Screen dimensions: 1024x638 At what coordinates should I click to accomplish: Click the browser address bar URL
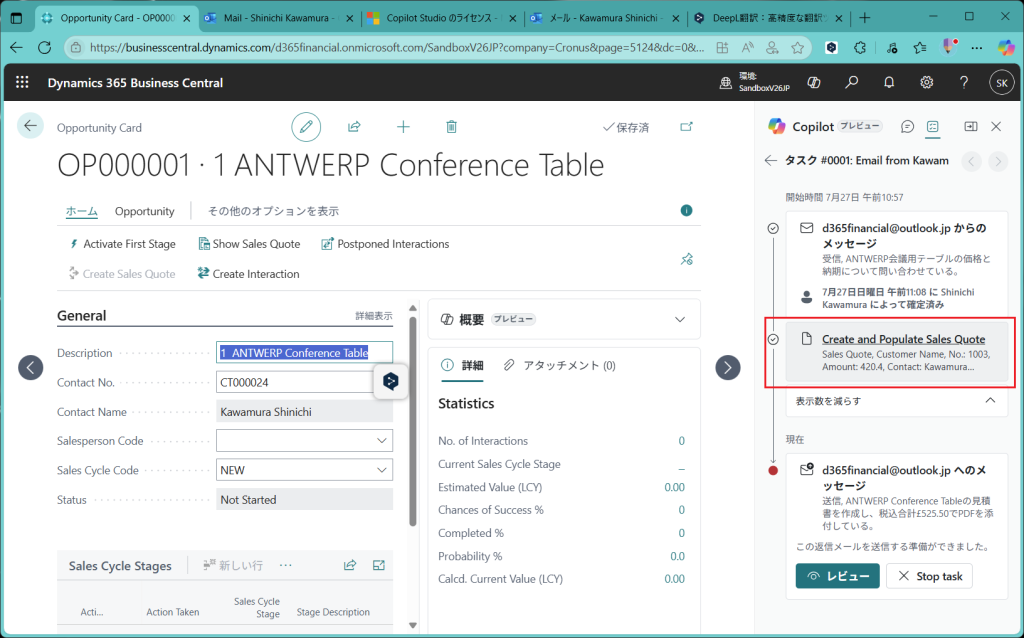pos(397,47)
